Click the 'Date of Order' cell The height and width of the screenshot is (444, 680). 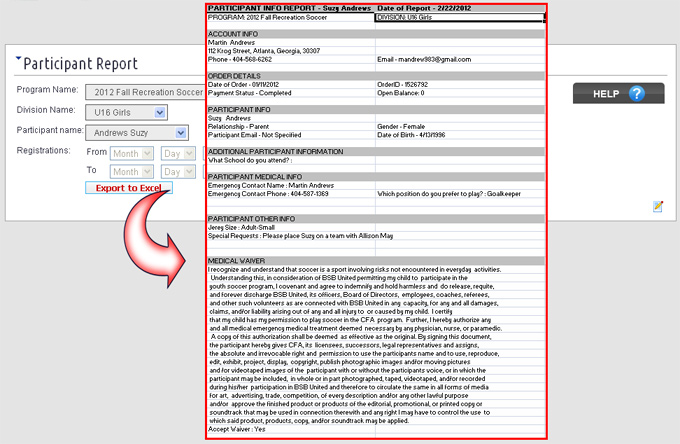(x=291, y=85)
